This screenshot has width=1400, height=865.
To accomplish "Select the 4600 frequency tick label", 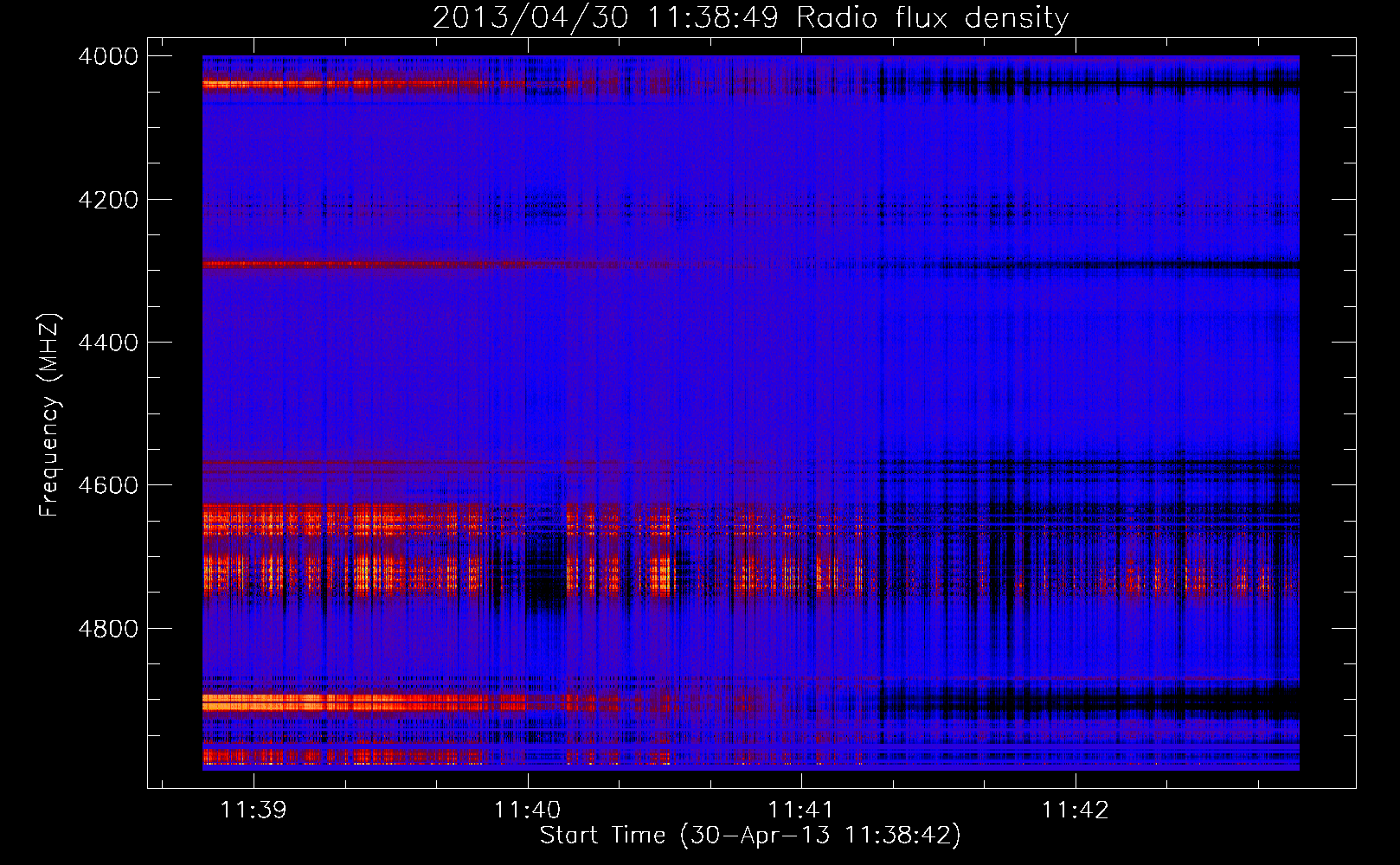I will (108, 485).
